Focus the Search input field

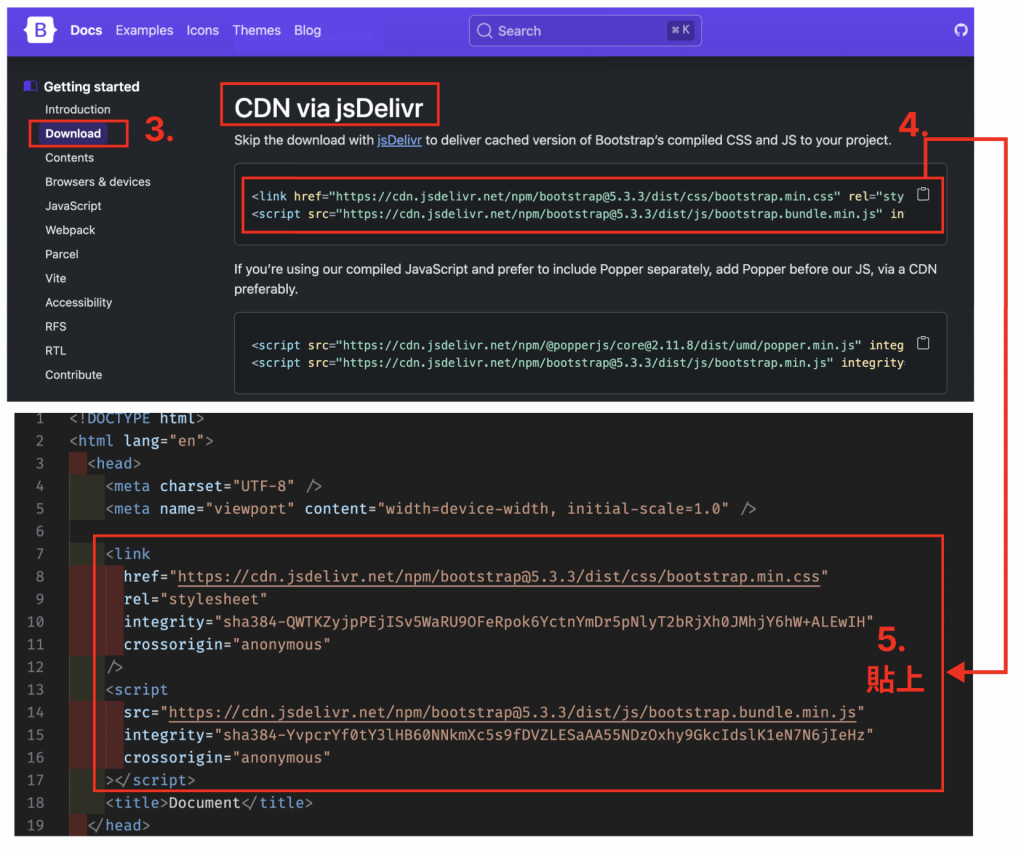585,31
